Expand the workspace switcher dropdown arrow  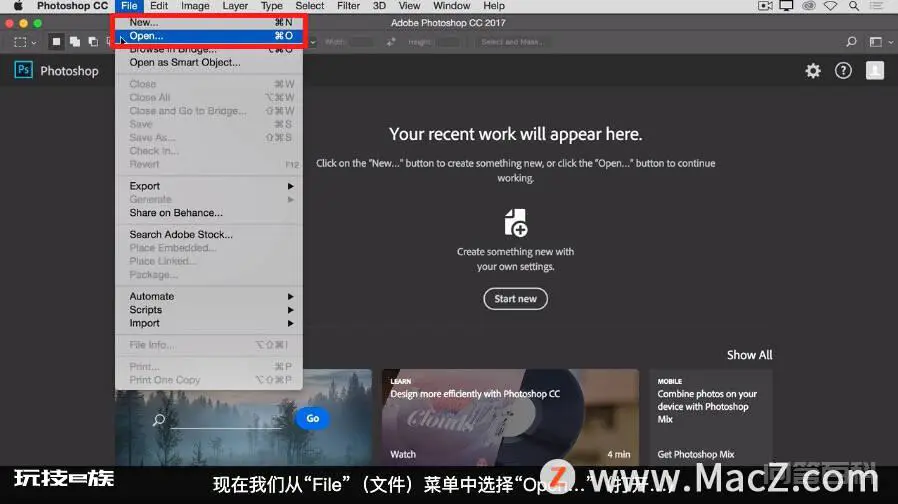(891, 42)
